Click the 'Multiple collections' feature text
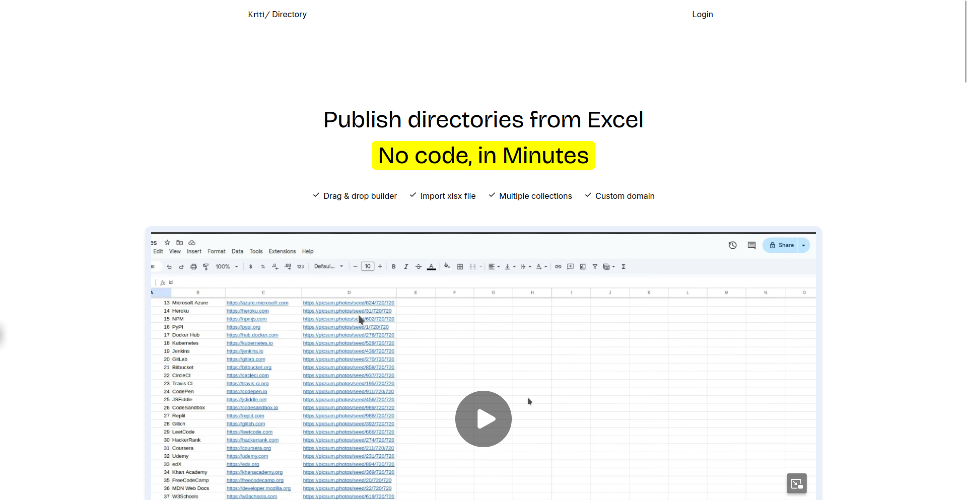Viewport: 967px width, 500px height. coord(535,196)
